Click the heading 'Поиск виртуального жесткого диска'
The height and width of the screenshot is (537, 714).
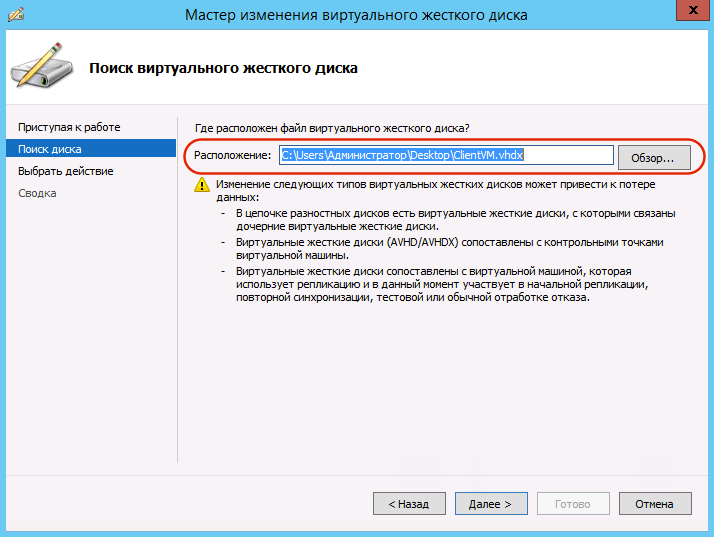224,68
